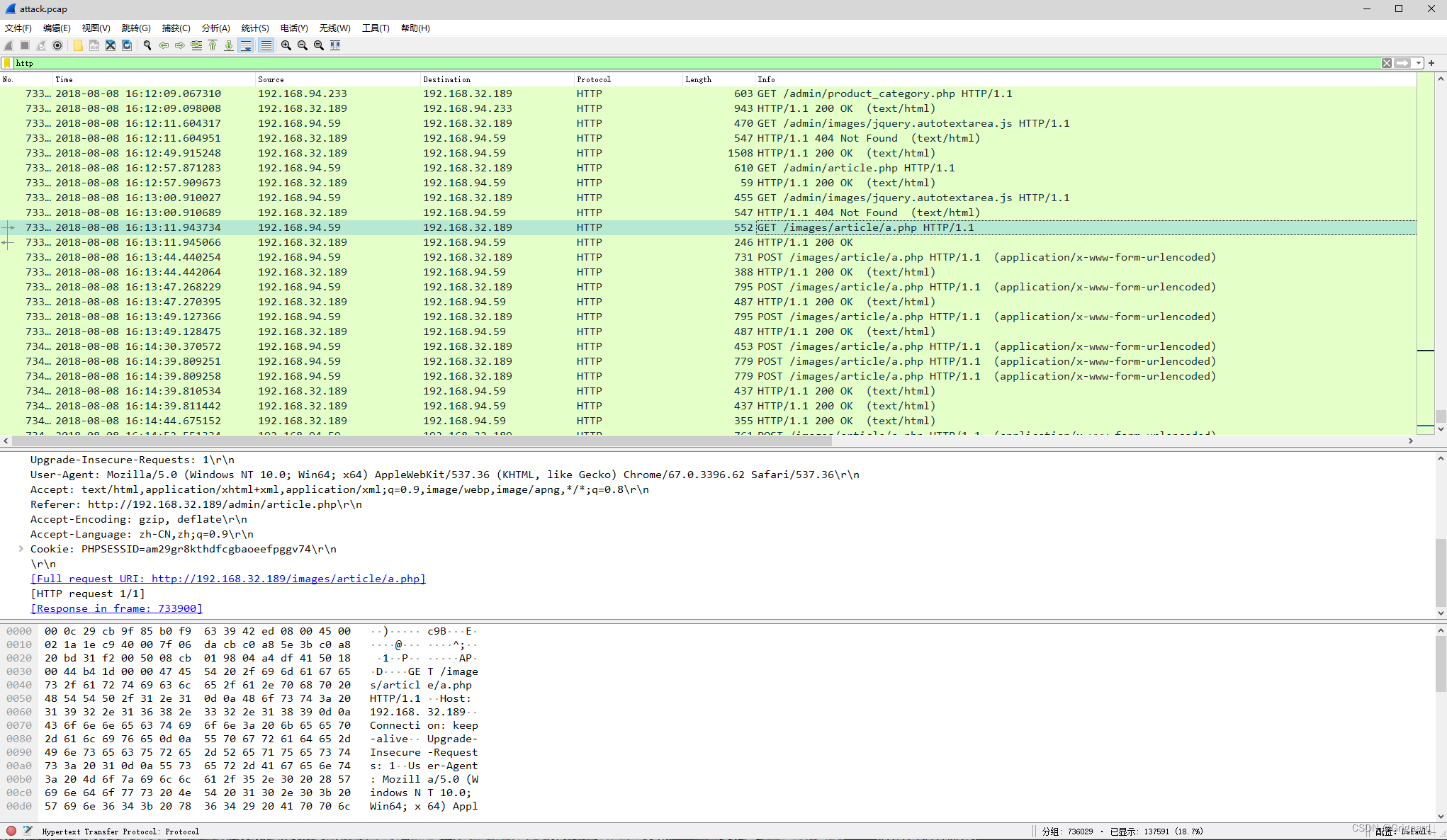
Task: Select the 731-length POST a.php packet
Action: point(708,257)
